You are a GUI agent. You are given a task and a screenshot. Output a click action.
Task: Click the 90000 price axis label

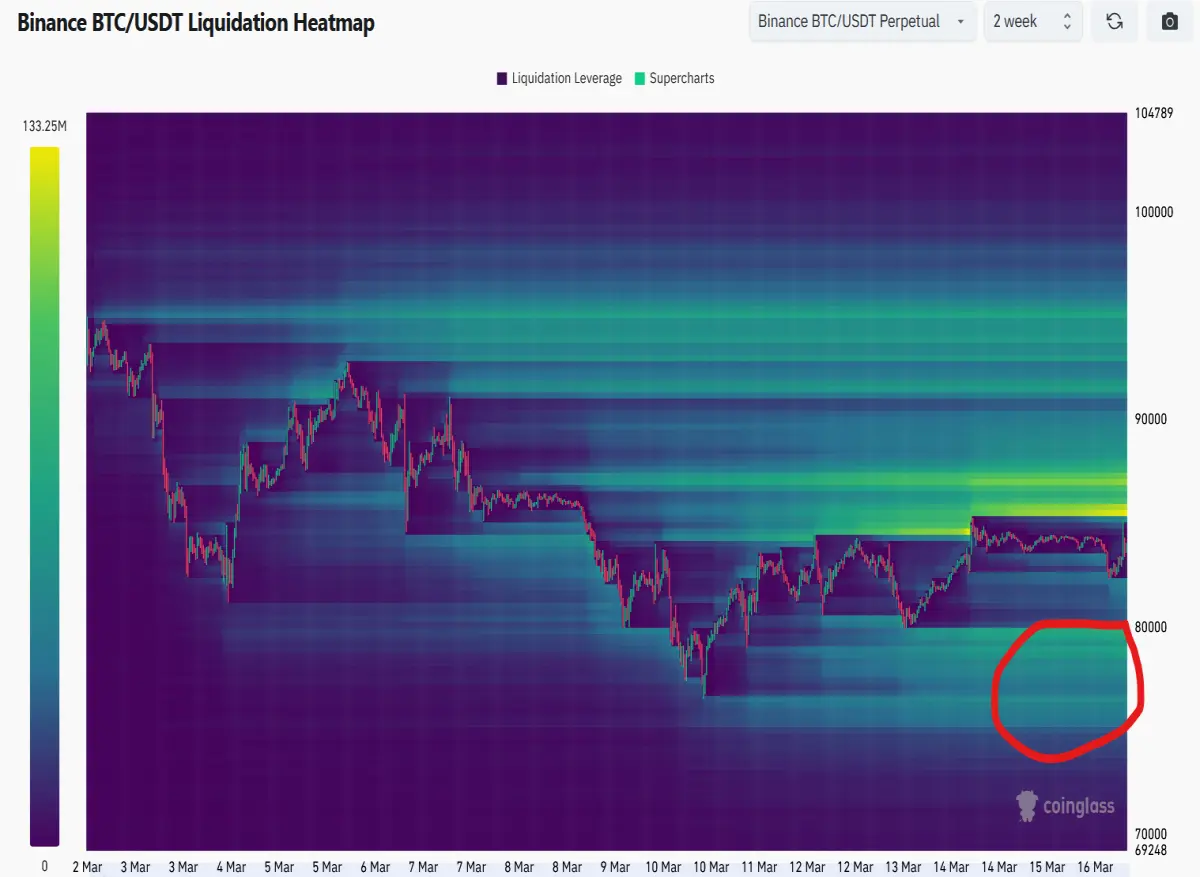coord(1153,419)
